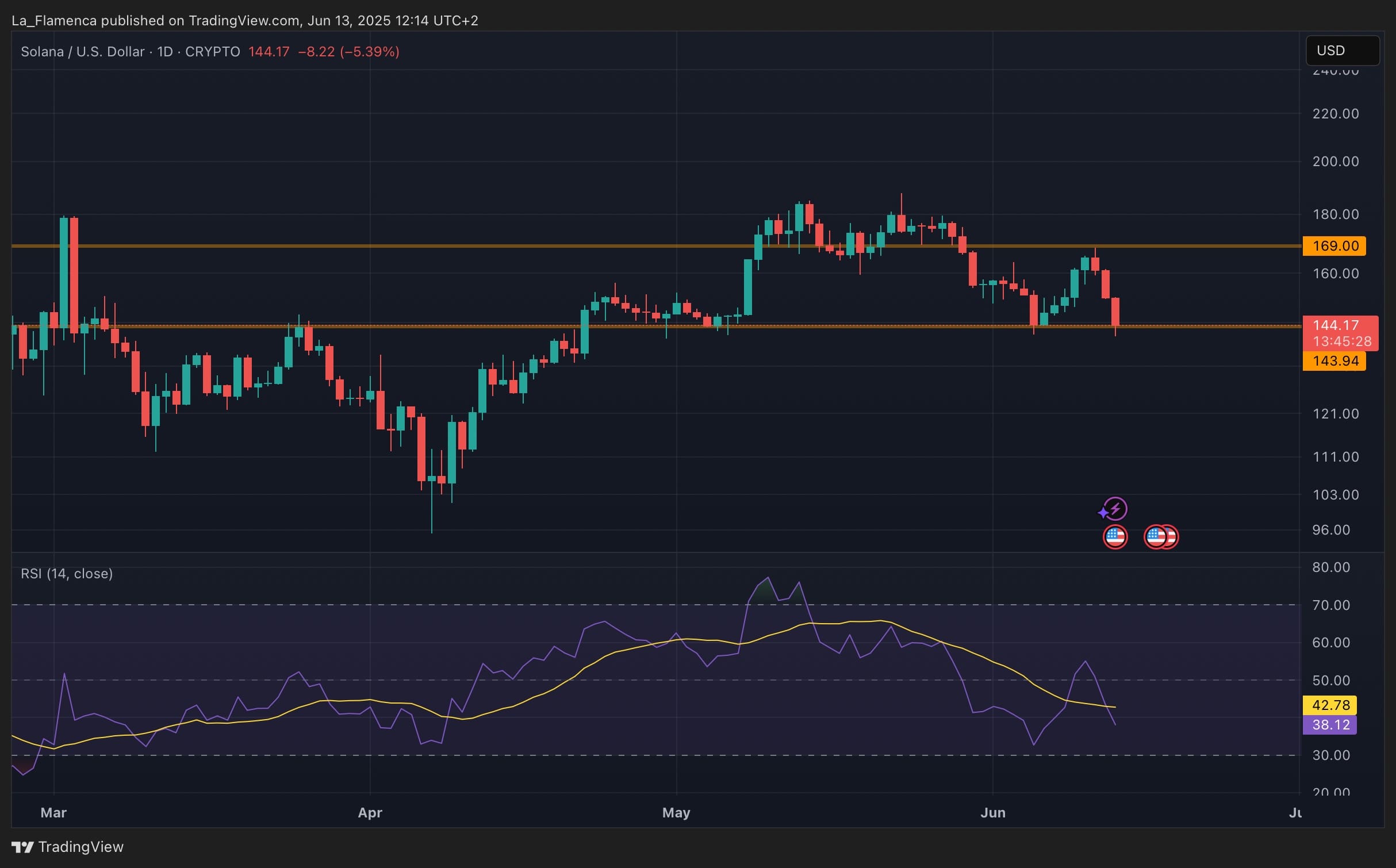The width and height of the screenshot is (1396, 868).
Task: Click the Mar label on time axis
Action: [53, 813]
